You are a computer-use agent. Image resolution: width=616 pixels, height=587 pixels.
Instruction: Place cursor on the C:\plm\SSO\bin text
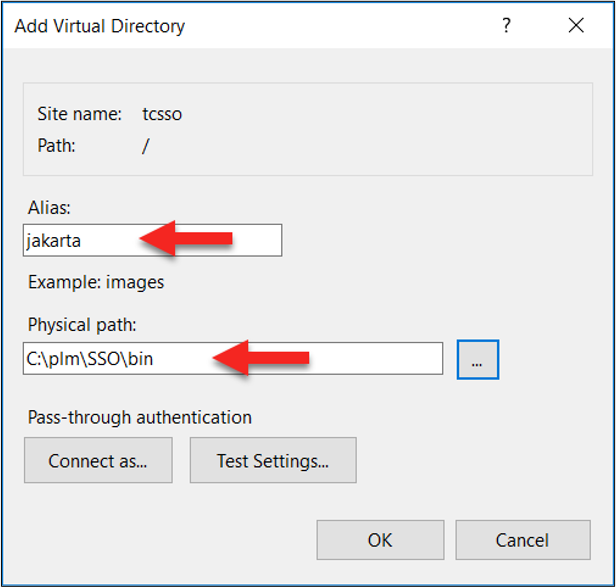90,359
